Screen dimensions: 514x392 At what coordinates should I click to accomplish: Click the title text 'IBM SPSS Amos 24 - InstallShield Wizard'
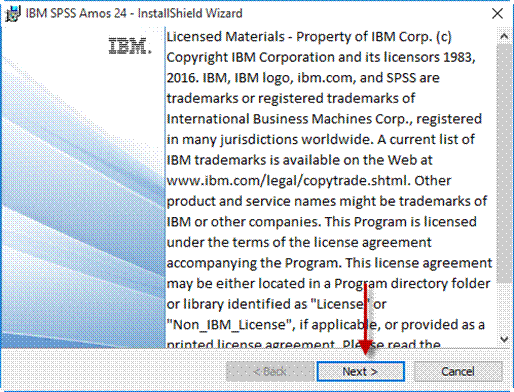click(x=134, y=13)
